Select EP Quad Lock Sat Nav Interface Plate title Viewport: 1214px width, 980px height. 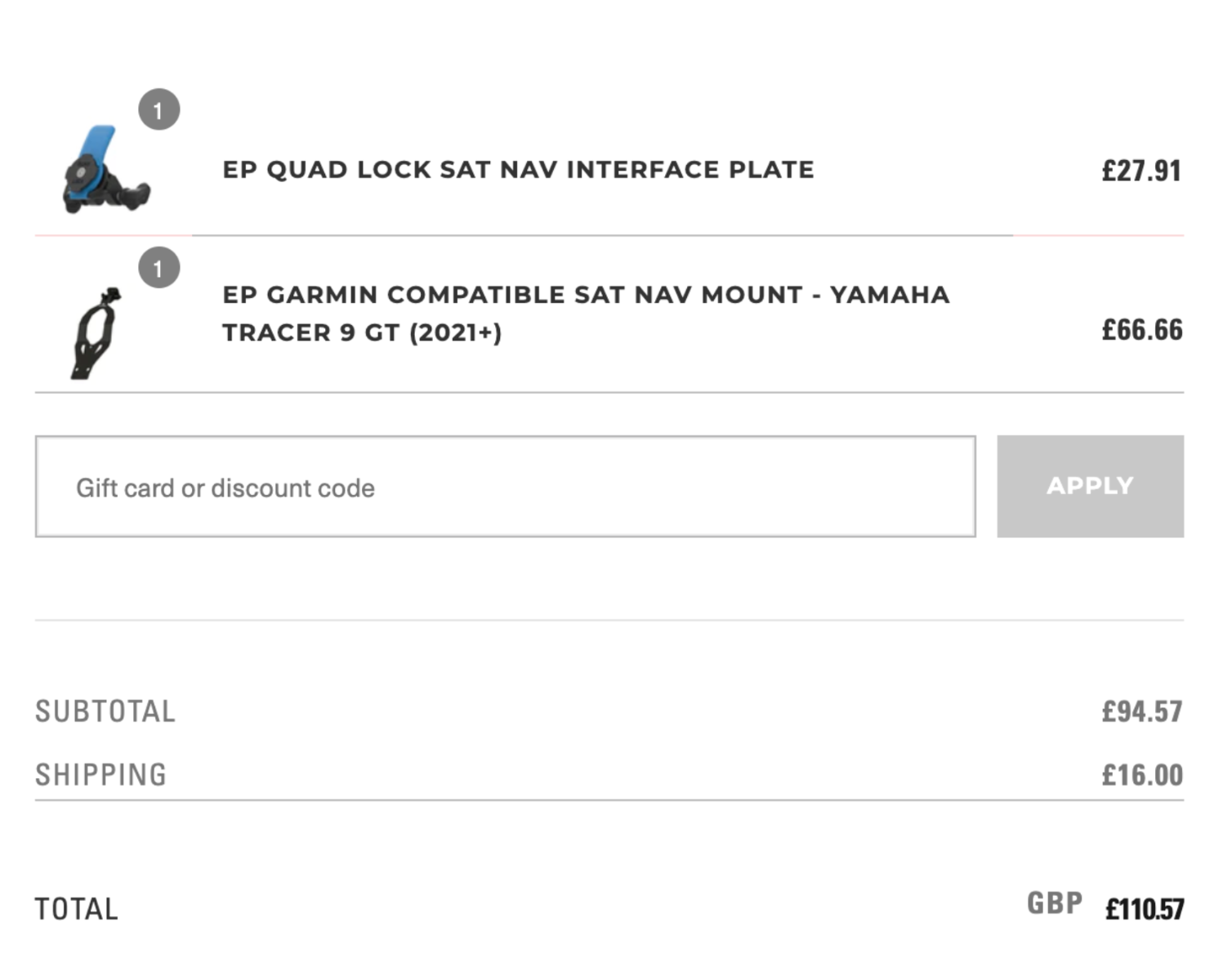coord(518,170)
